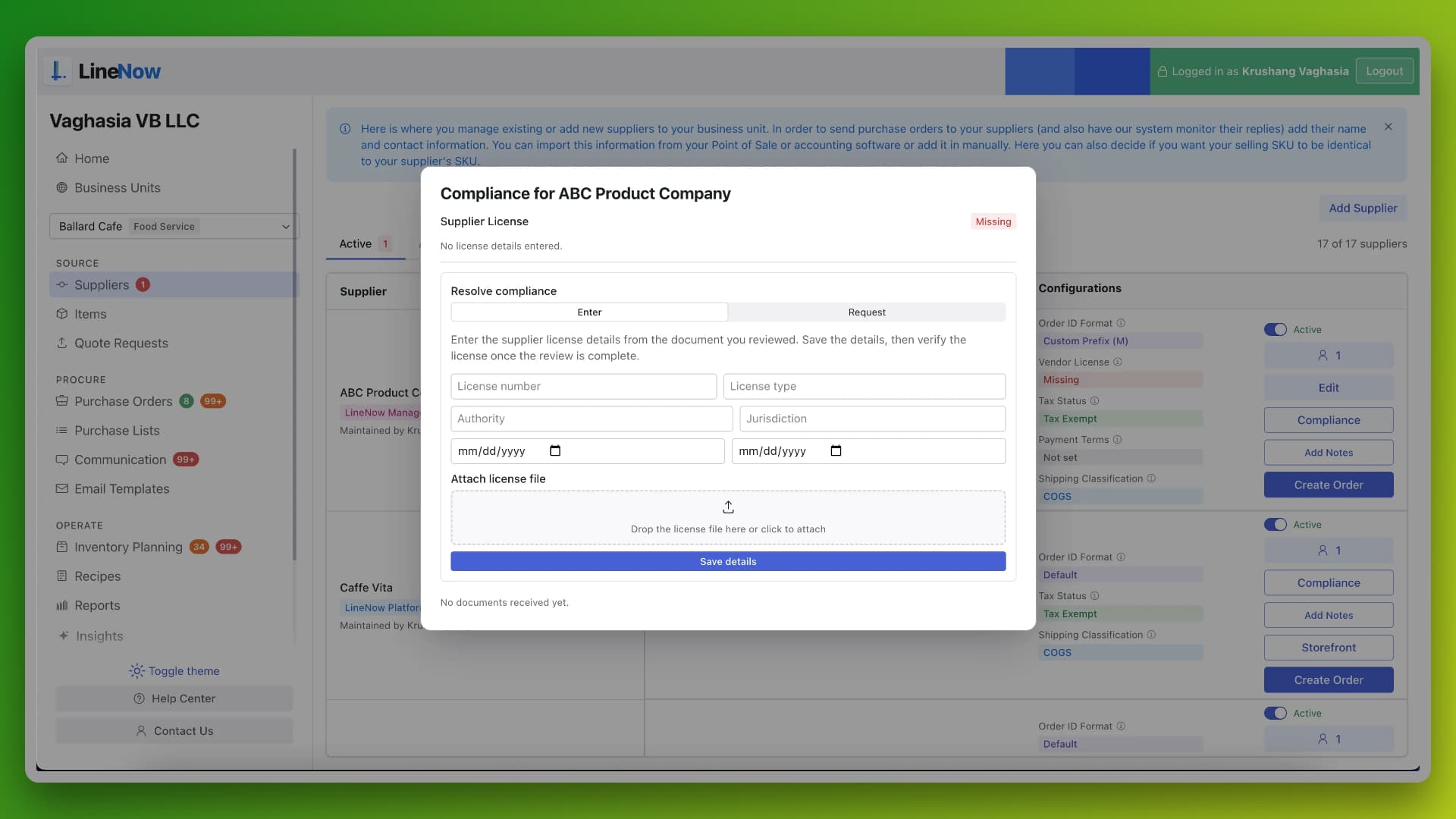The image size is (1456, 819).
Task: Dismiss the blue info banner with X
Action: [x=1389, y=127]
